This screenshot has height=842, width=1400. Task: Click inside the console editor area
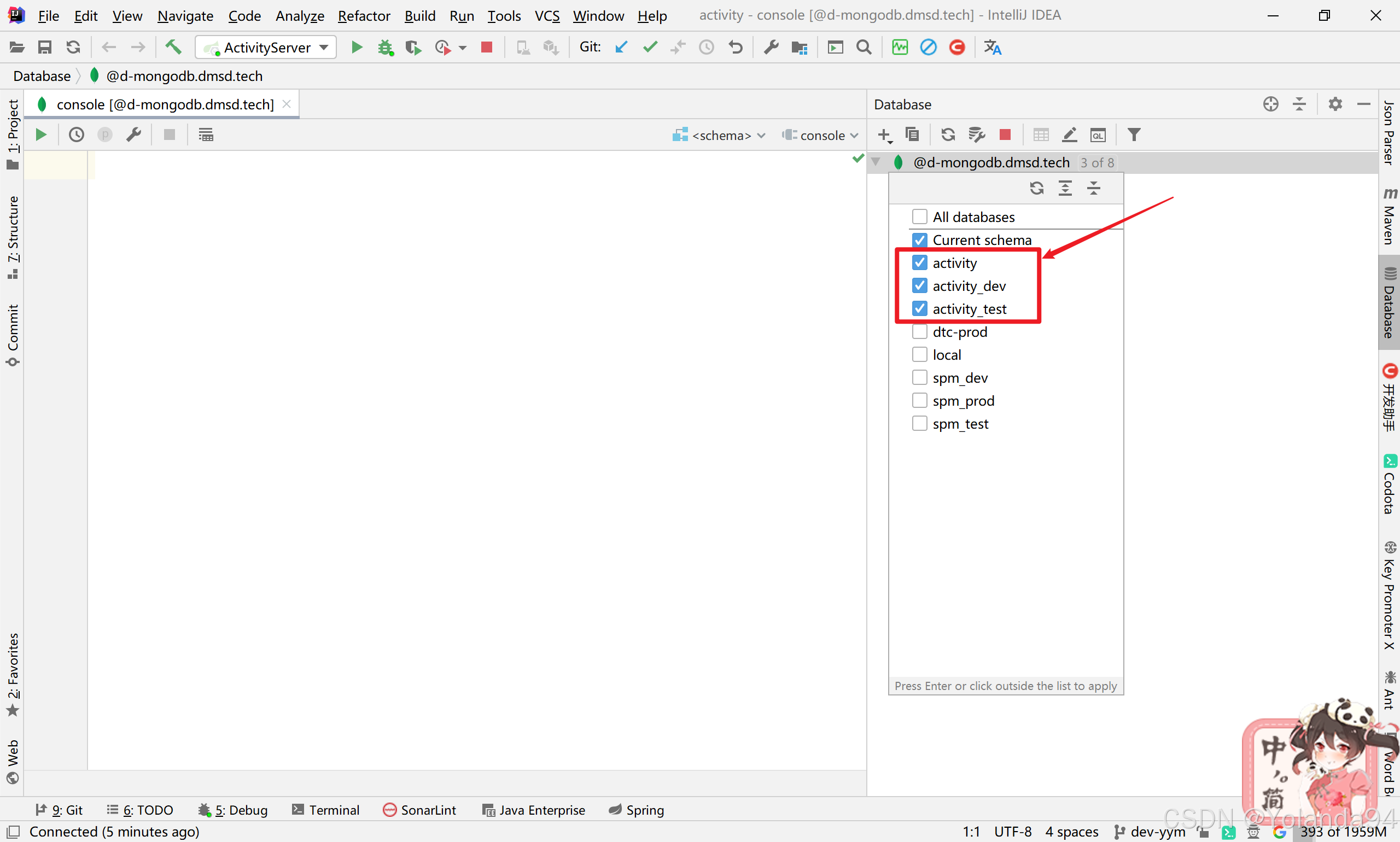pos(454,397)
